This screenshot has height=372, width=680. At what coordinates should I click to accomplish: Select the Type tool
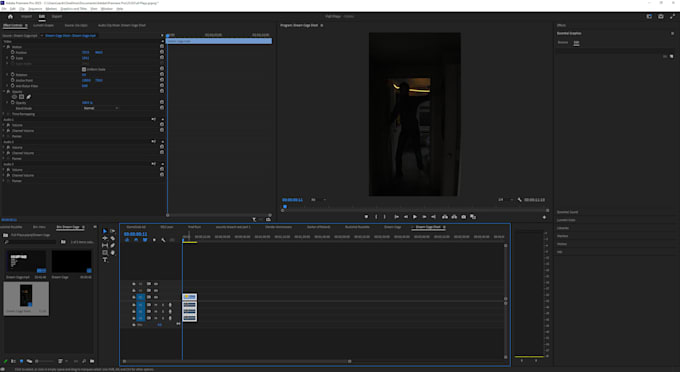coord(105,260)
